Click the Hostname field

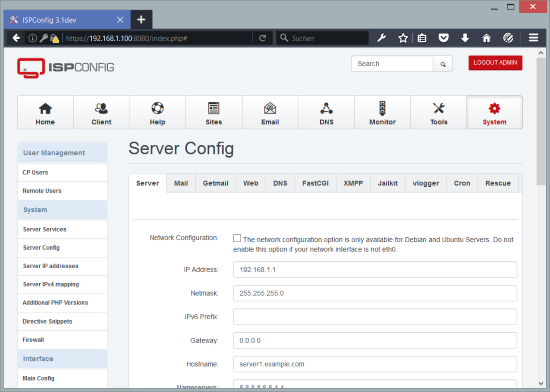(375, 364)
